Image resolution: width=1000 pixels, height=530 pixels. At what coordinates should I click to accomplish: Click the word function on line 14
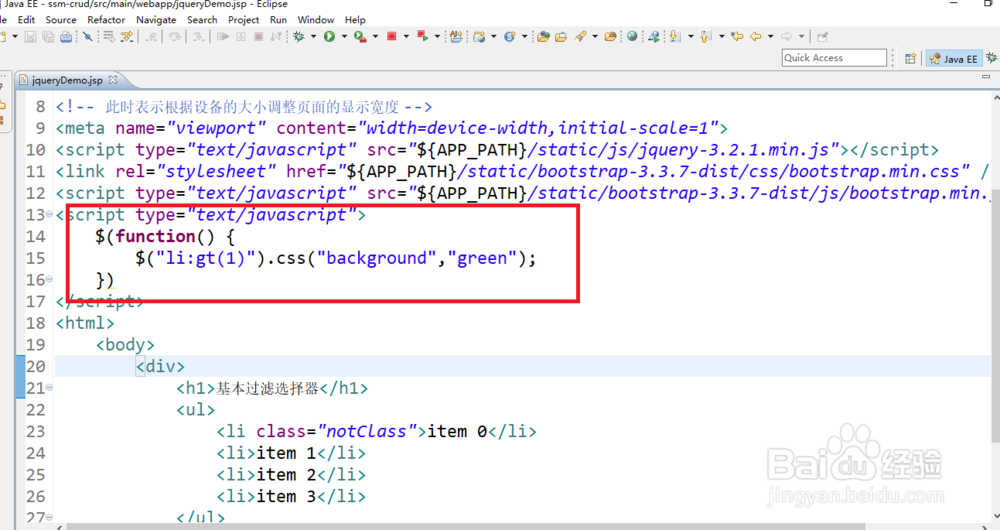point(156,237)
